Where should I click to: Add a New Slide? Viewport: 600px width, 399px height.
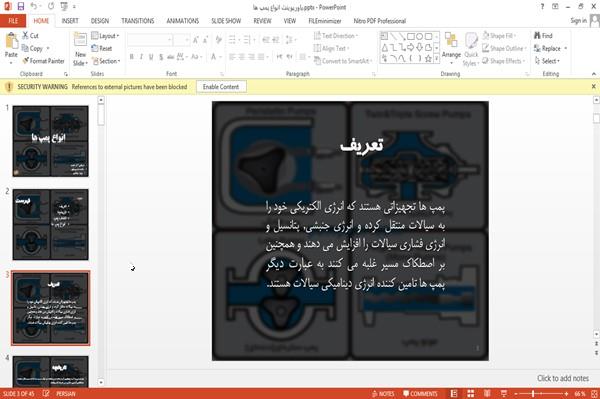[x=80, y=49]
